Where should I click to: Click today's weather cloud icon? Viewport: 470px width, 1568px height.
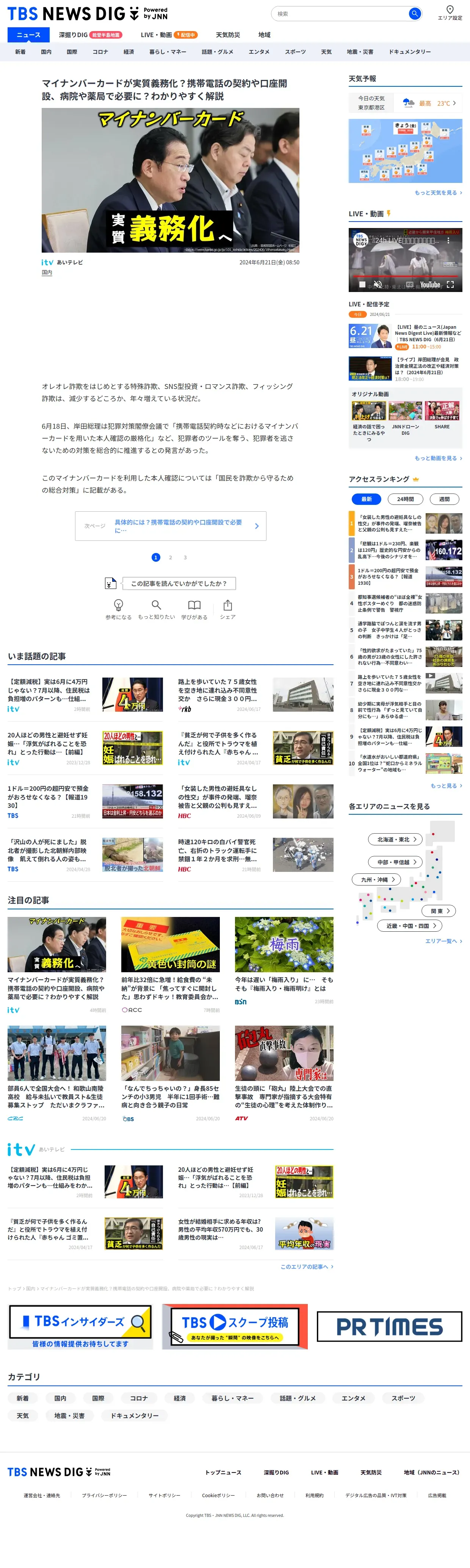point(409,103)
